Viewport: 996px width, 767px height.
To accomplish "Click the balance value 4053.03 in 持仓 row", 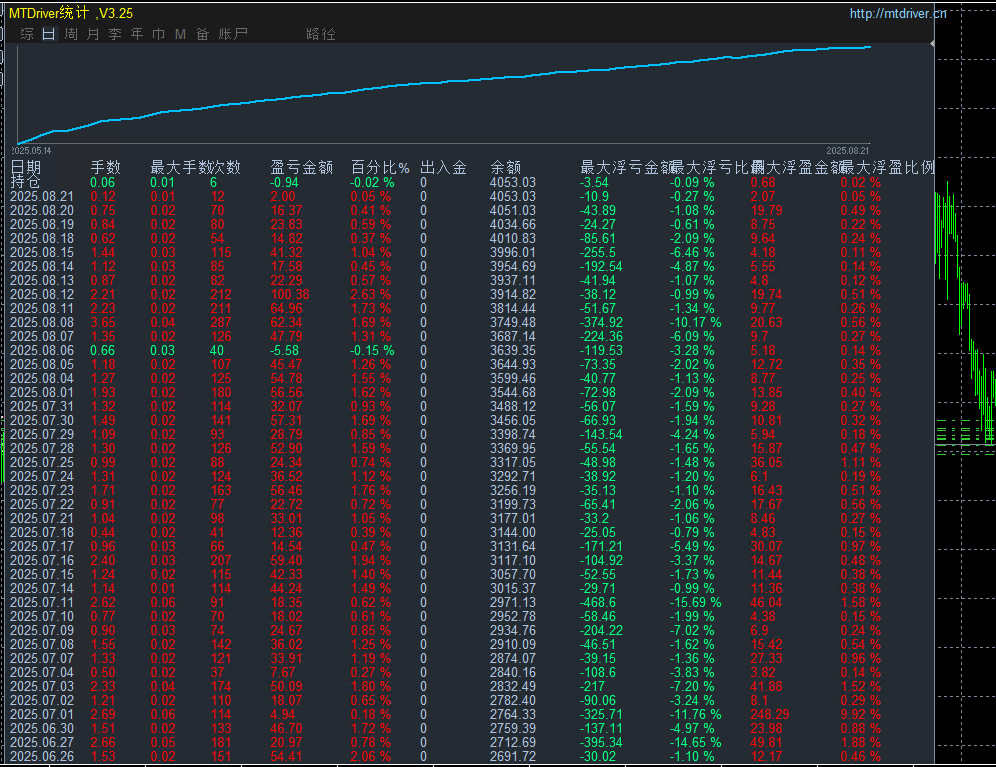I will [x=513, y=182].
